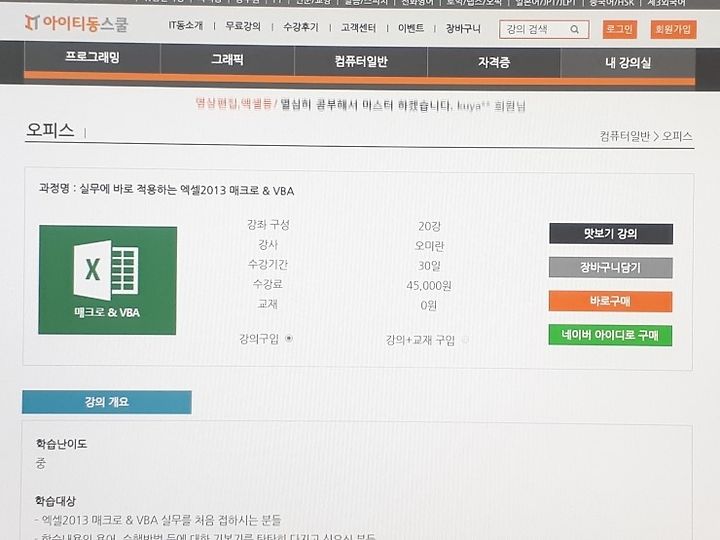Click the 학습대상 heading
The image size is (720, 540).
(56, 501)
